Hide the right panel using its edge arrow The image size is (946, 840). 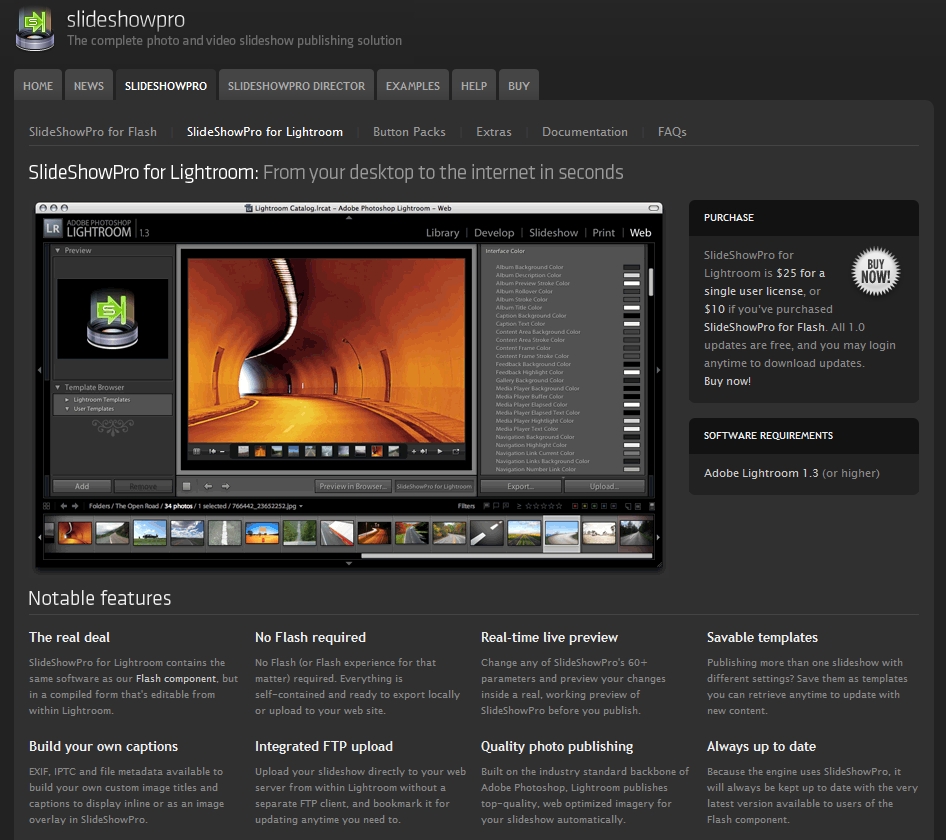coord(658,369)
